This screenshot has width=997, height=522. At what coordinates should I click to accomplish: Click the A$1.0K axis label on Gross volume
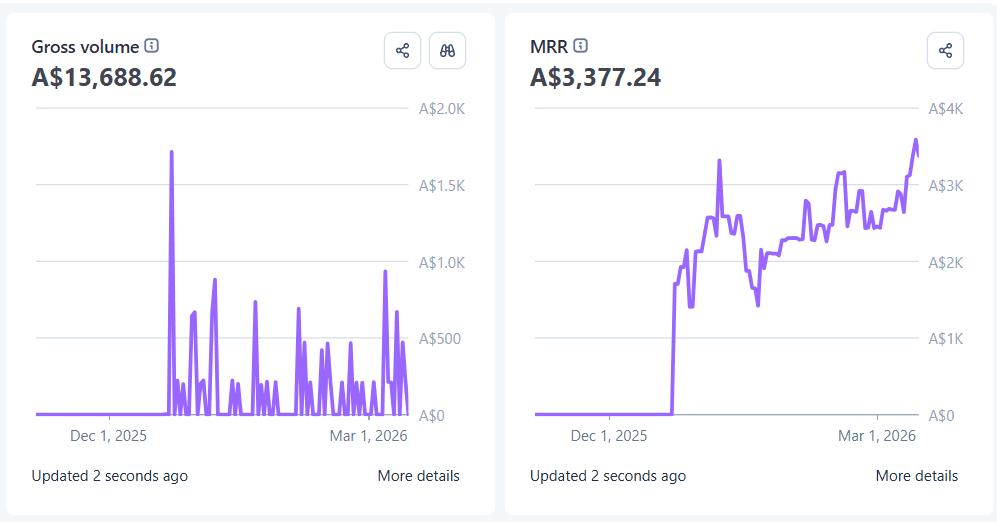click(442, 263)
